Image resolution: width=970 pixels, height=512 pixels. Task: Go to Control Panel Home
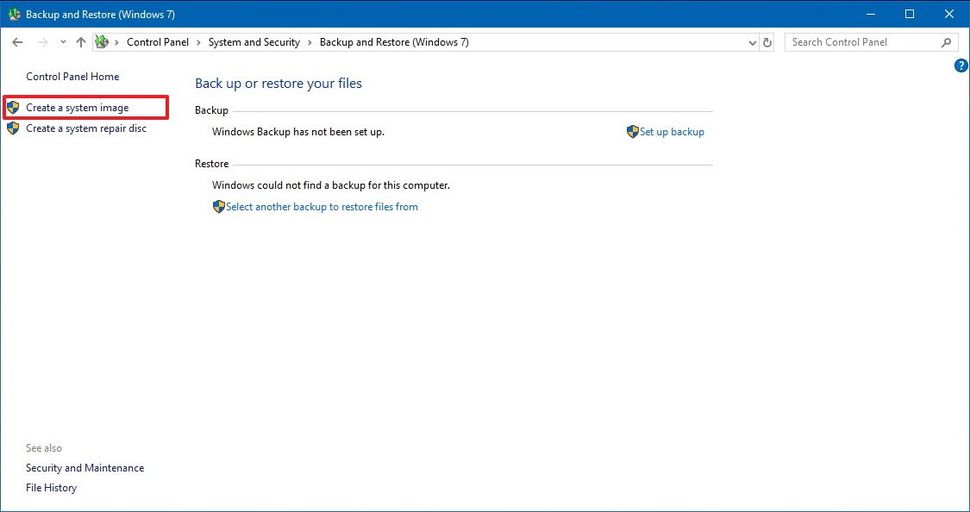click(x=72, y=77)
